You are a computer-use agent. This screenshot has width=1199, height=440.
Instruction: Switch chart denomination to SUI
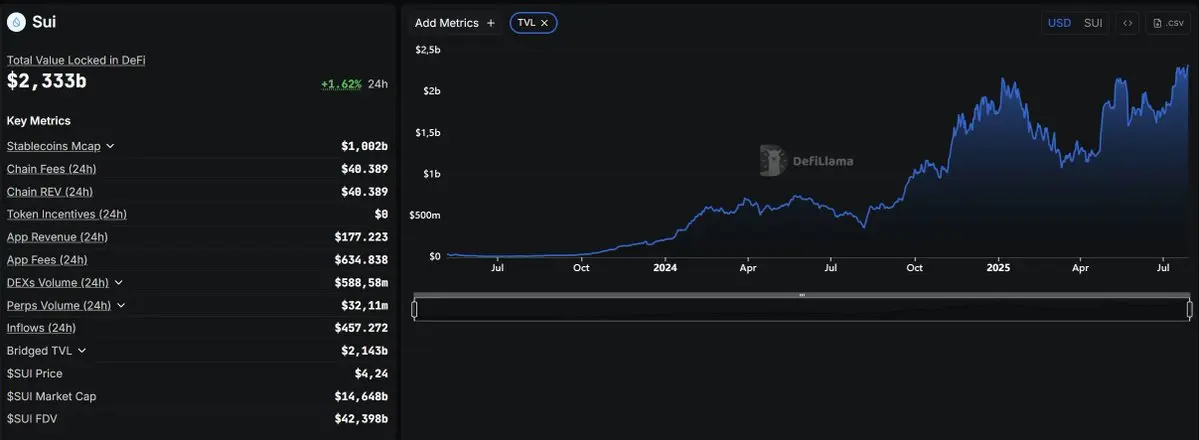[x=1093, y=23]
